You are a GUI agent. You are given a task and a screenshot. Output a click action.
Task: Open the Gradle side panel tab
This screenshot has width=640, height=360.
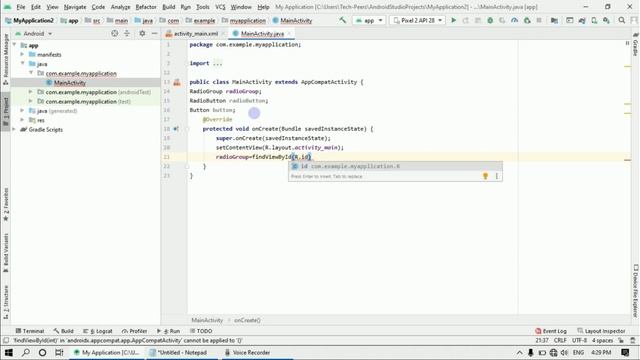(636, 45)
